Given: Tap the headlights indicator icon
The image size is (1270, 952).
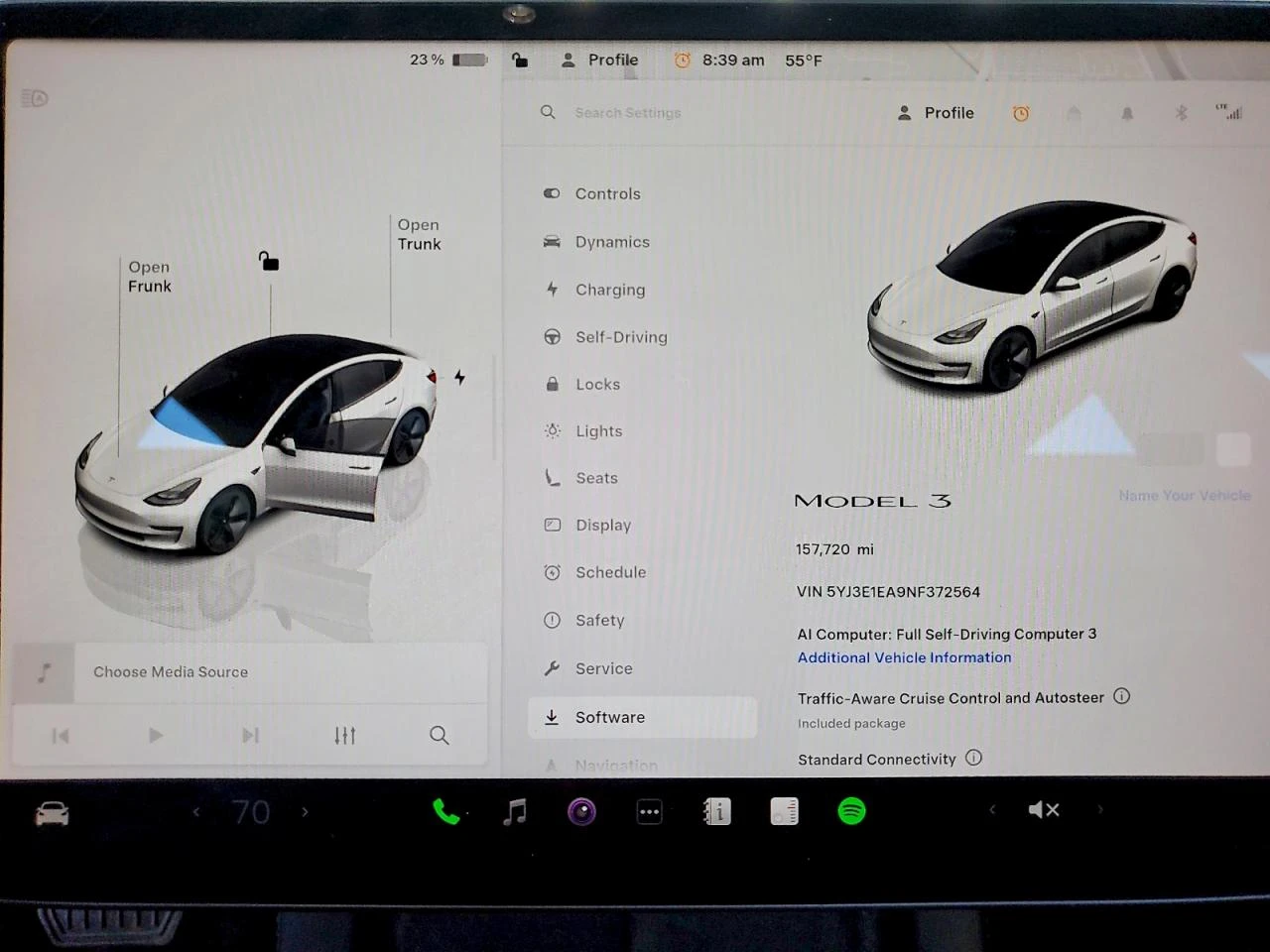Looking at the screenshot, I should (35, 97).
